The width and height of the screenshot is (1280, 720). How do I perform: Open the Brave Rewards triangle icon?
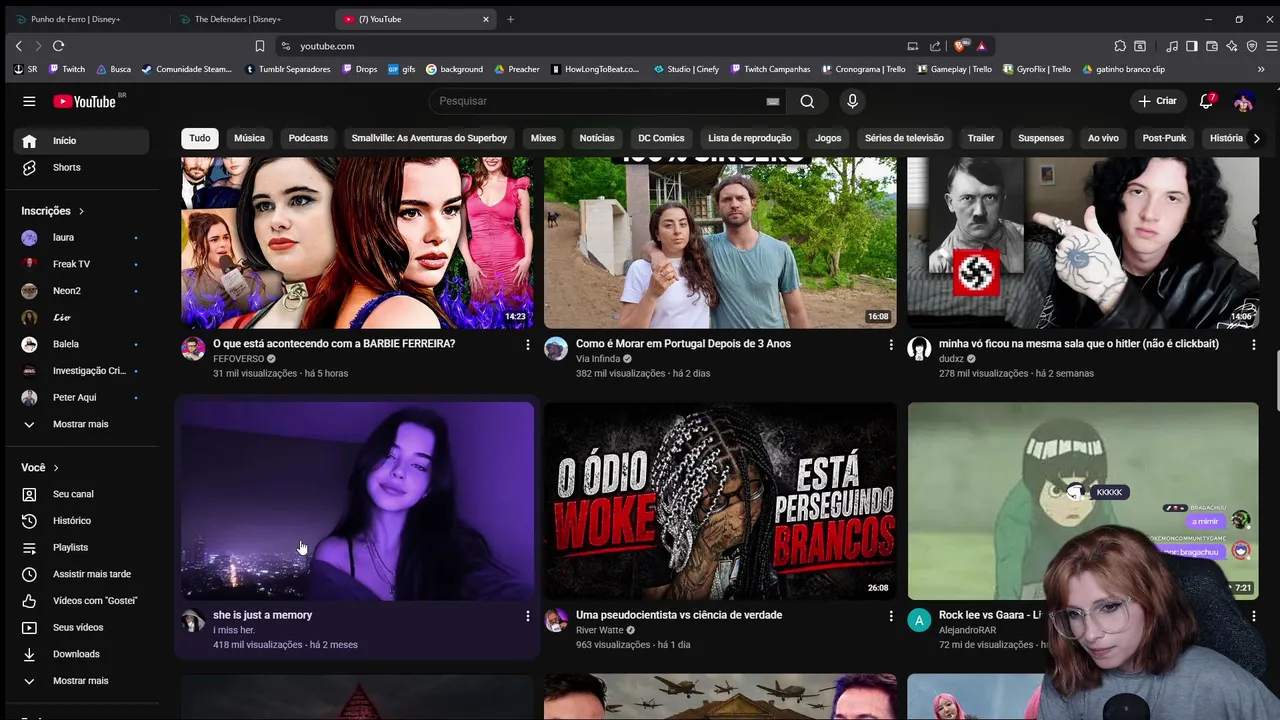coord(982,46)
